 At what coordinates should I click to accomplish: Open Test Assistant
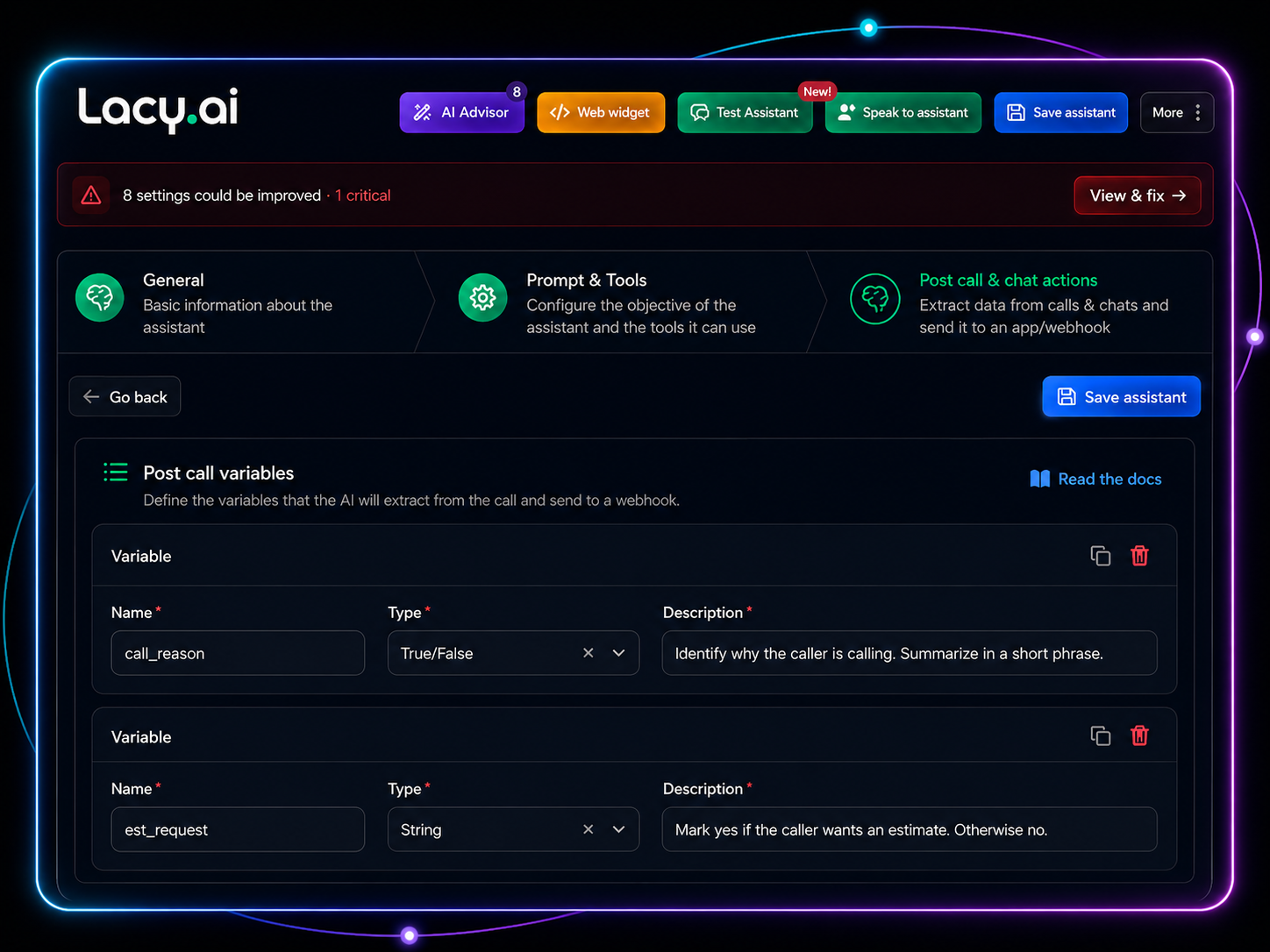click(745, 112)
